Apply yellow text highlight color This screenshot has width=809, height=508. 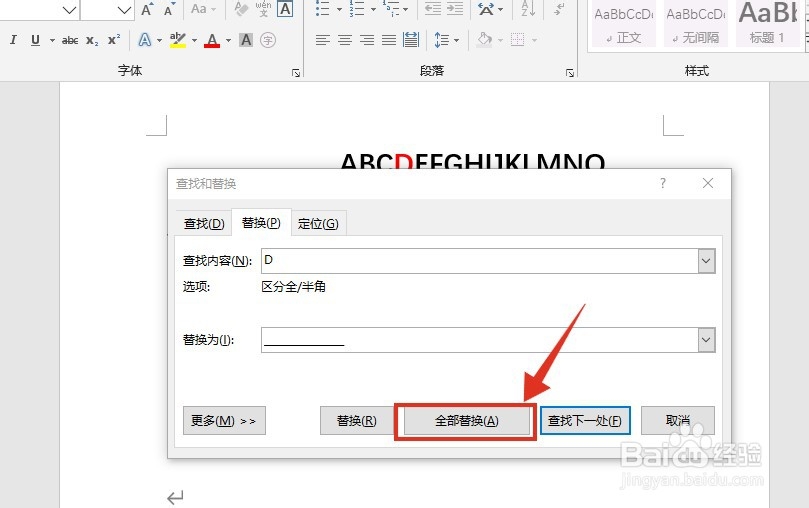(x=177, y=40)
